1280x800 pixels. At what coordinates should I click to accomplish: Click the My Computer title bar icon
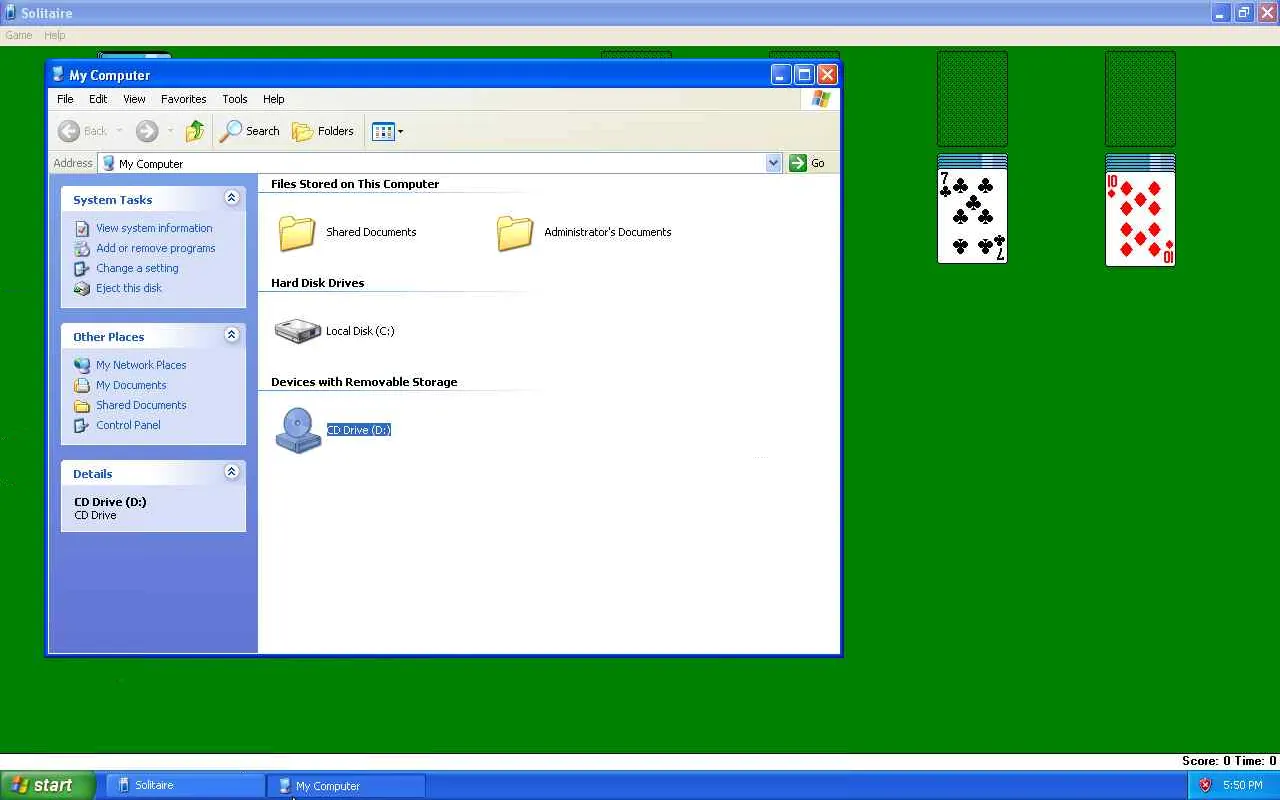click(x=58, y=74)
